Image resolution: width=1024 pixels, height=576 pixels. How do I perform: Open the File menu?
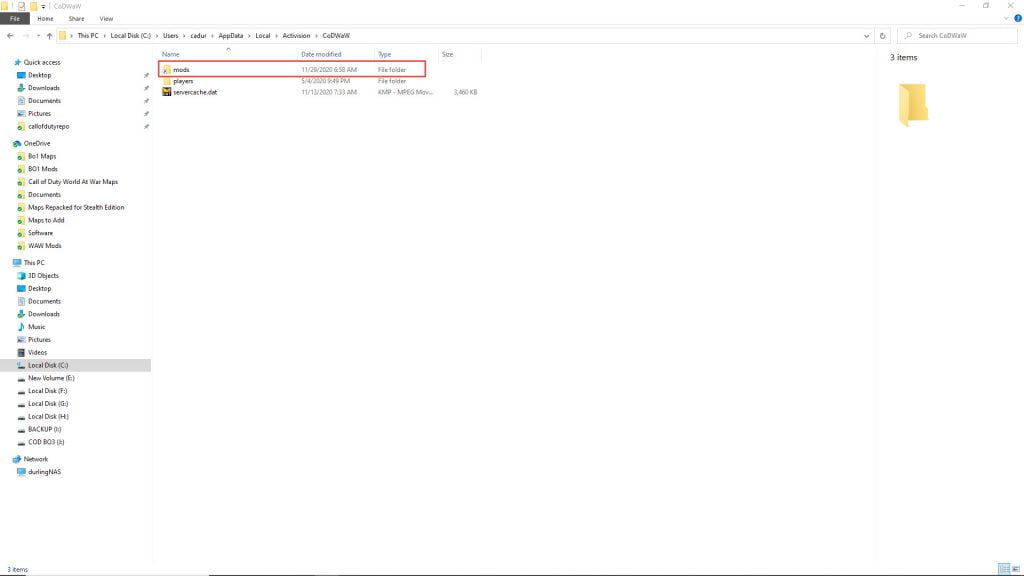(15, 18)
